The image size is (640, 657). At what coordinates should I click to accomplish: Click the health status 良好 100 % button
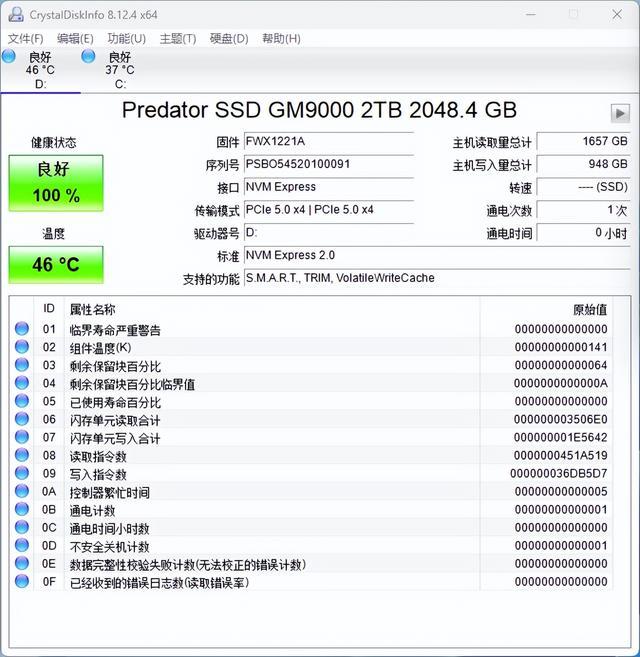(56, 183)
